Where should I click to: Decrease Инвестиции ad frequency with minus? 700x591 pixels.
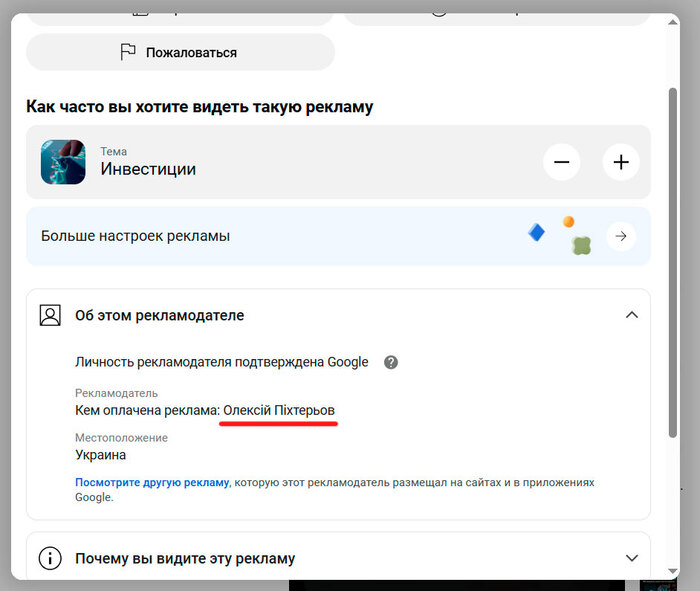coord(561,162)
